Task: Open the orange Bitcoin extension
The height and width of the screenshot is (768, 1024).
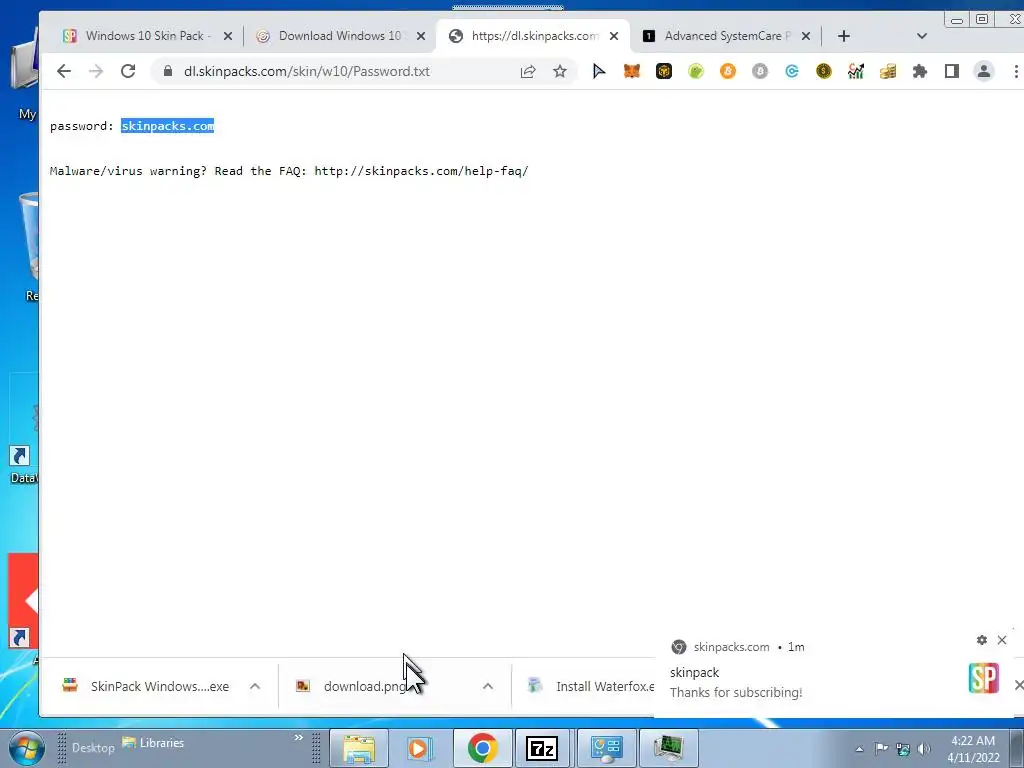Action: point(728,71)
